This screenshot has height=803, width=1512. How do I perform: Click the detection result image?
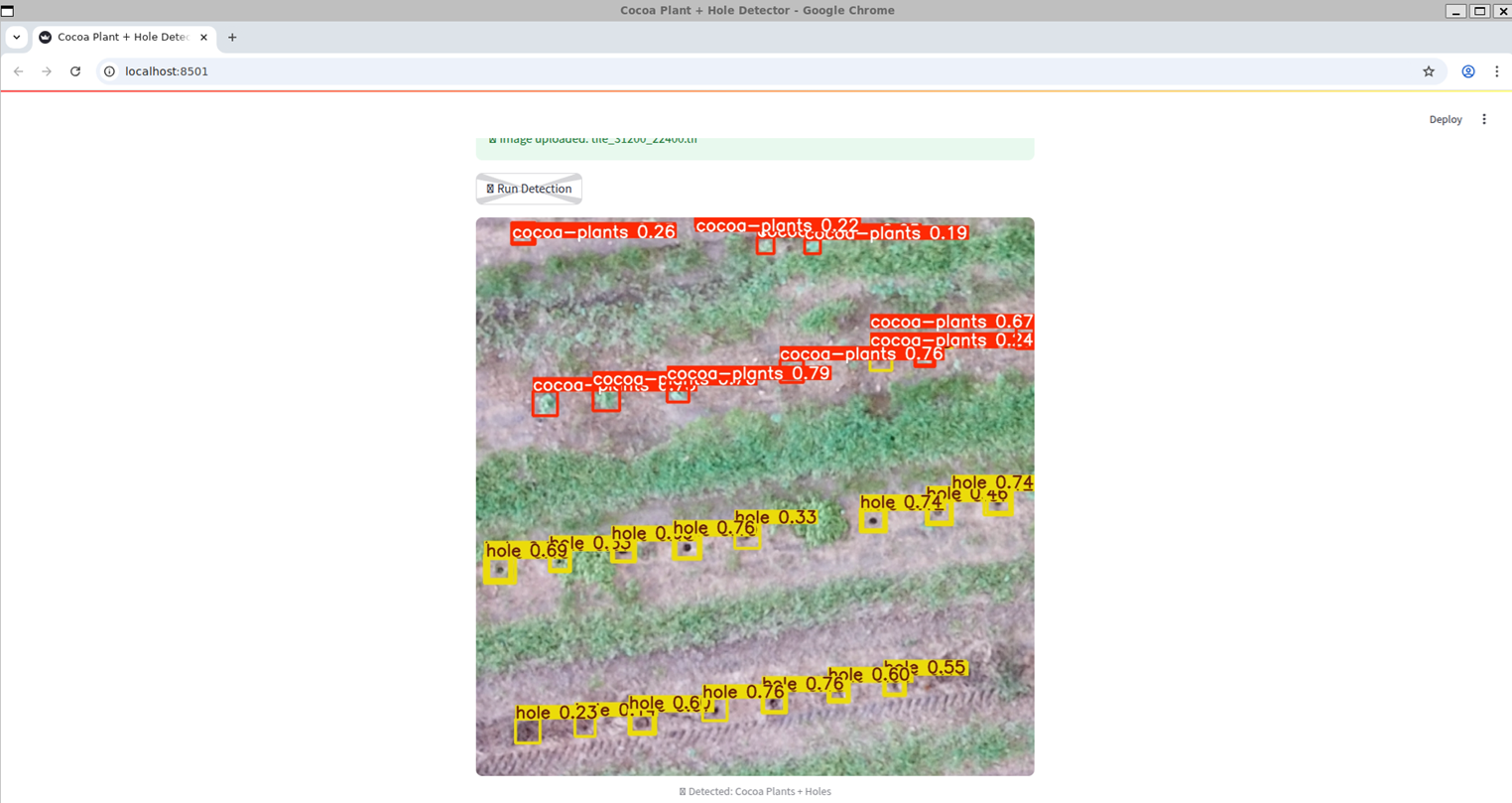[x=755, y=496]
